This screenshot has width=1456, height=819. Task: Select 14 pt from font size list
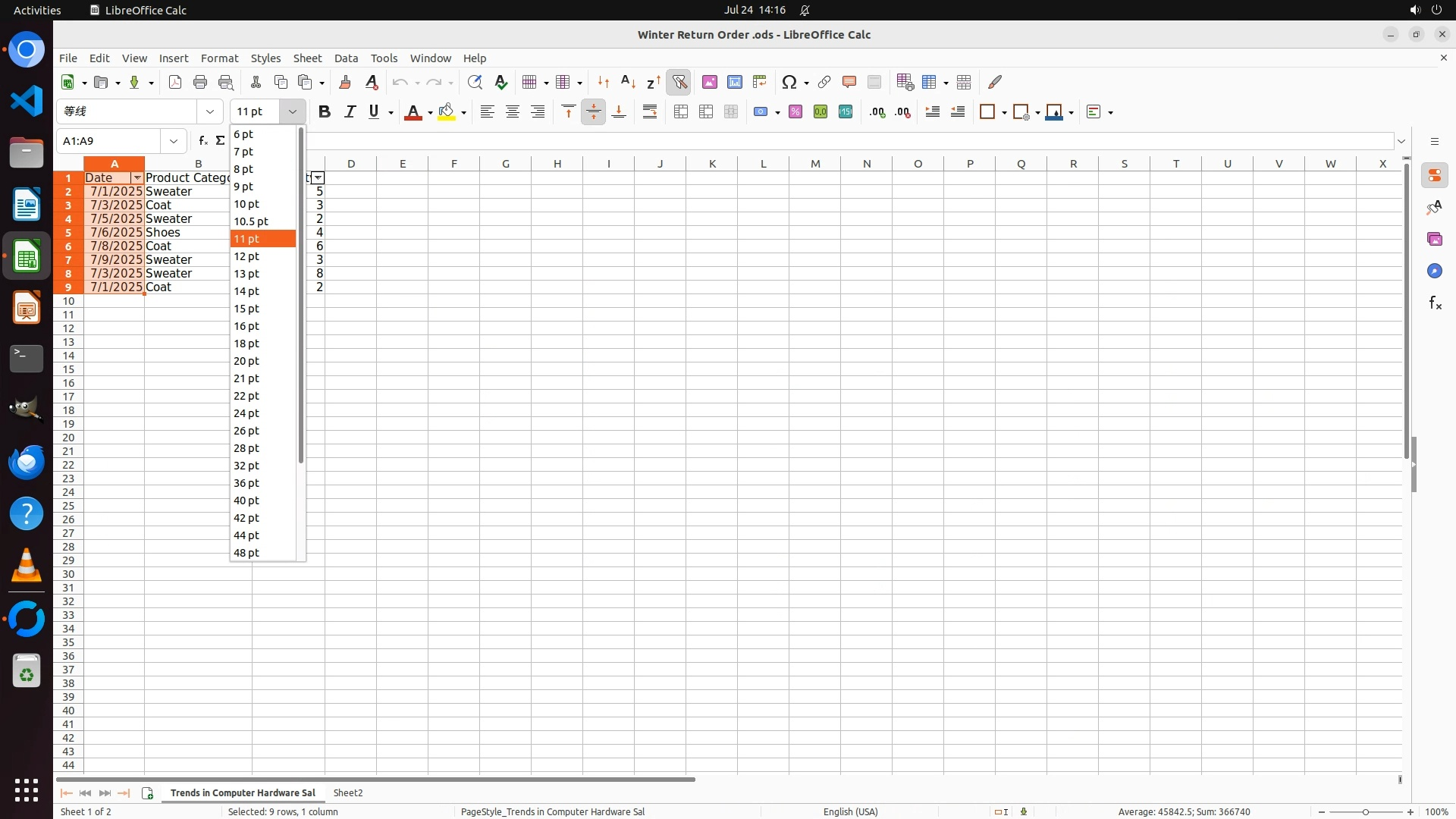tap(246, 290)
